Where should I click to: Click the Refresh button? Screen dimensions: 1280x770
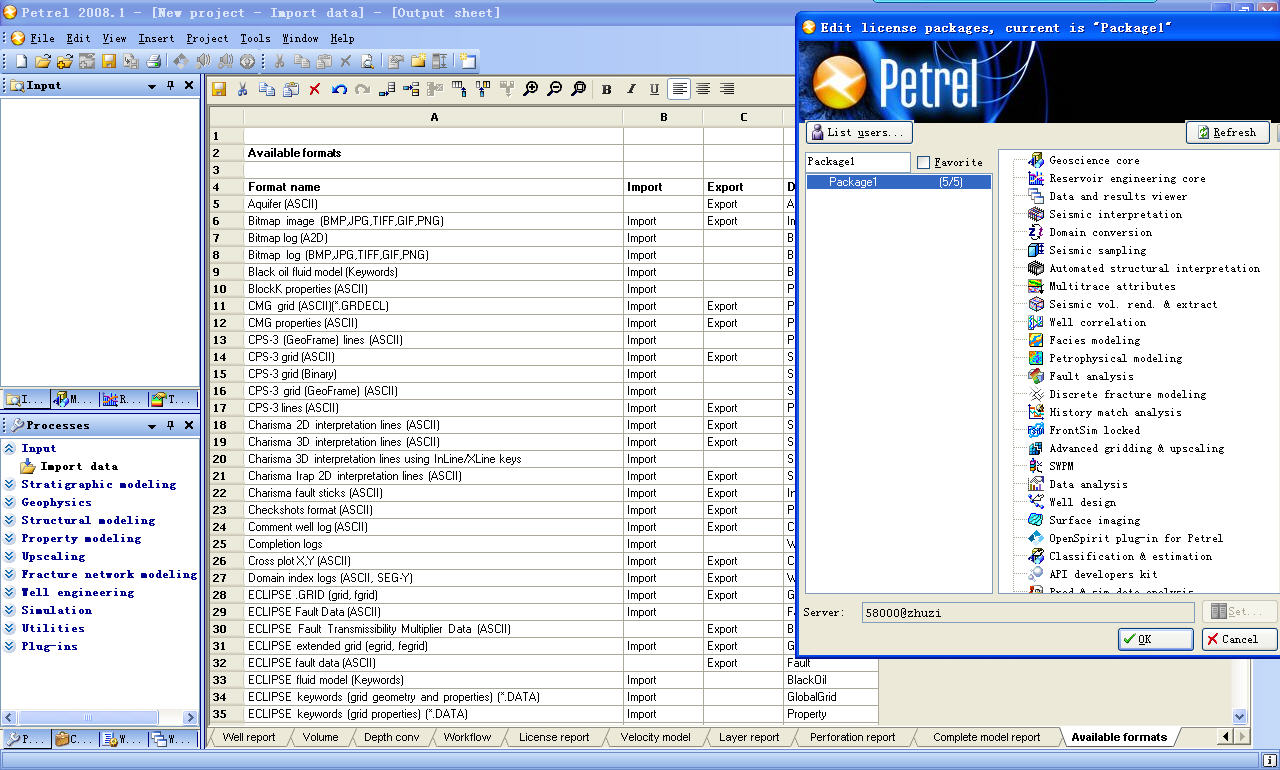coord(1228,132)
